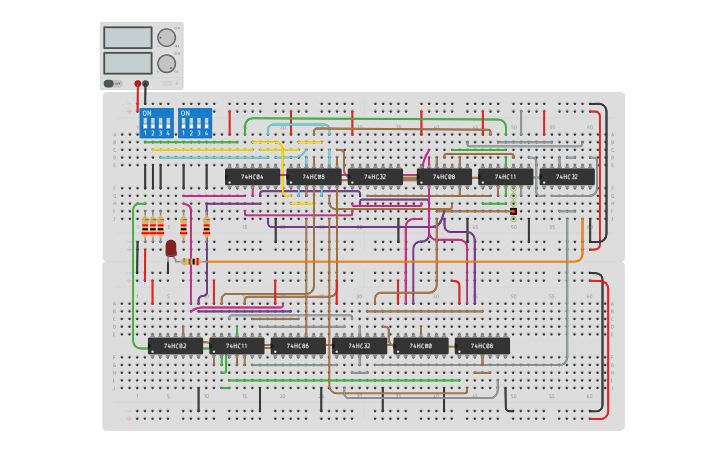Select the long green horizontal wire on lower board
The width and height of the screenshot is (725, 453).
tap(344, 380)
